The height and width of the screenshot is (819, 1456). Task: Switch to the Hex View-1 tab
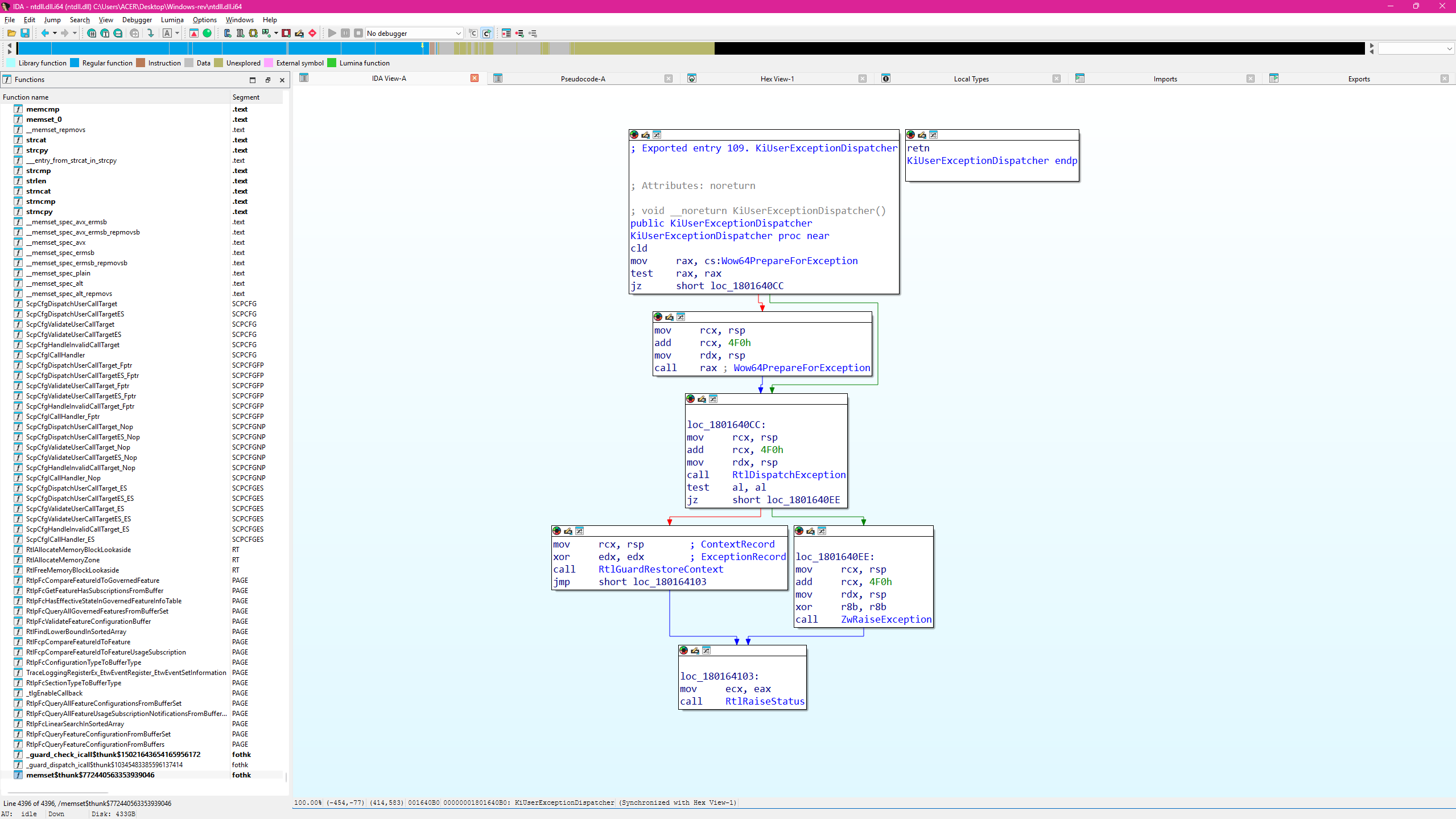coord(777,79)
